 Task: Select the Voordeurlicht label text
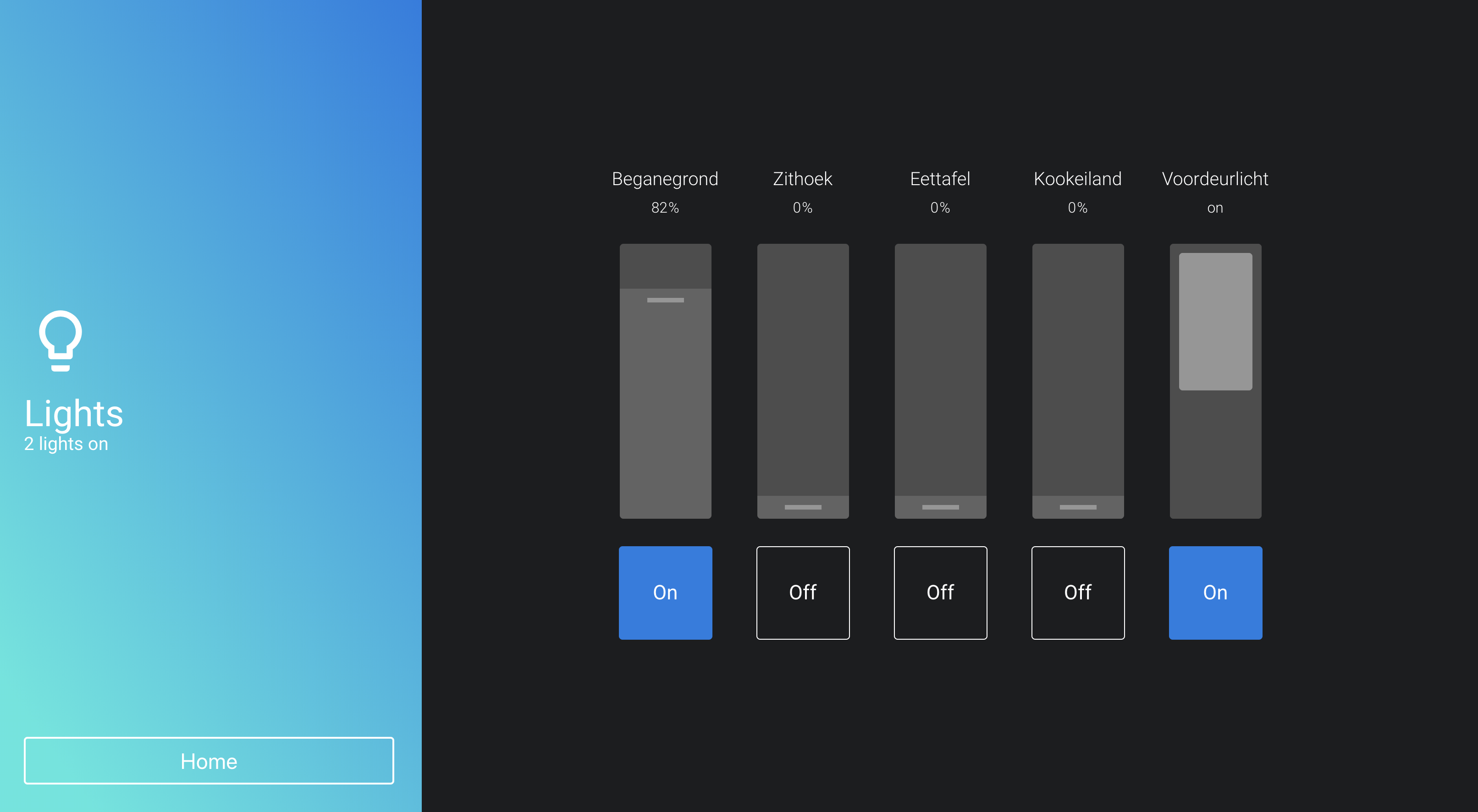click(1215, 179)
